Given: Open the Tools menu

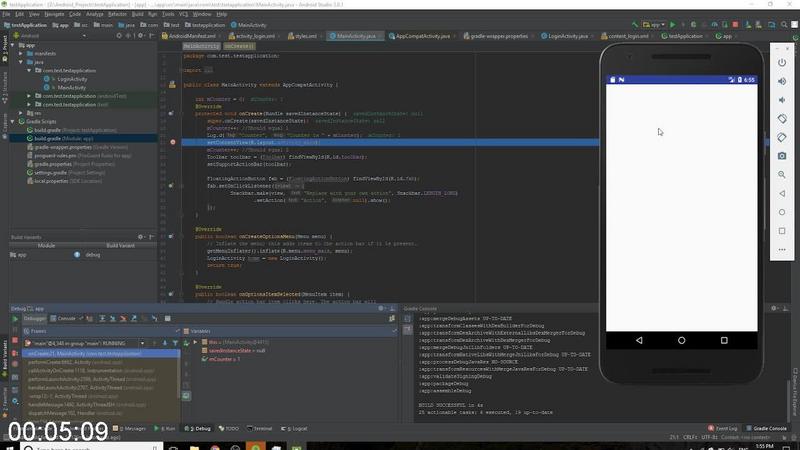Looking at the screenshot, I should tap(168, 14).
